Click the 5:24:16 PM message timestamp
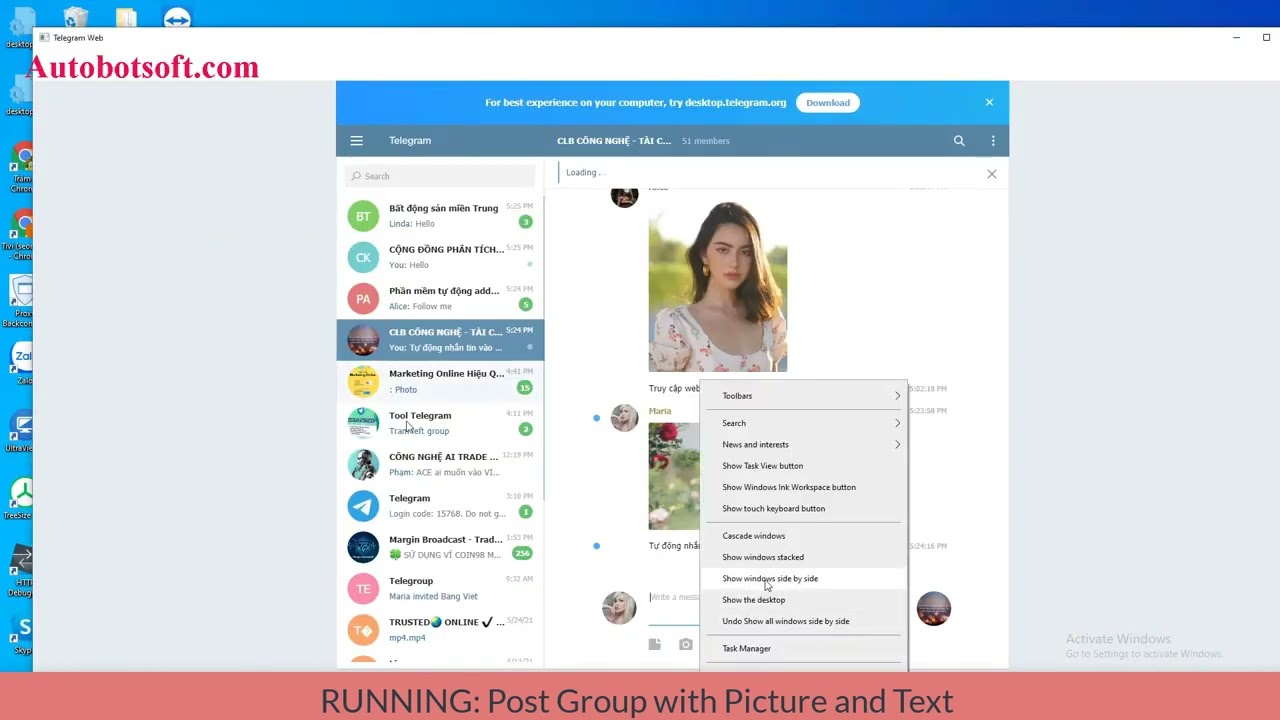The width and height of the screenshot is (1280, 720). [927, 546]
